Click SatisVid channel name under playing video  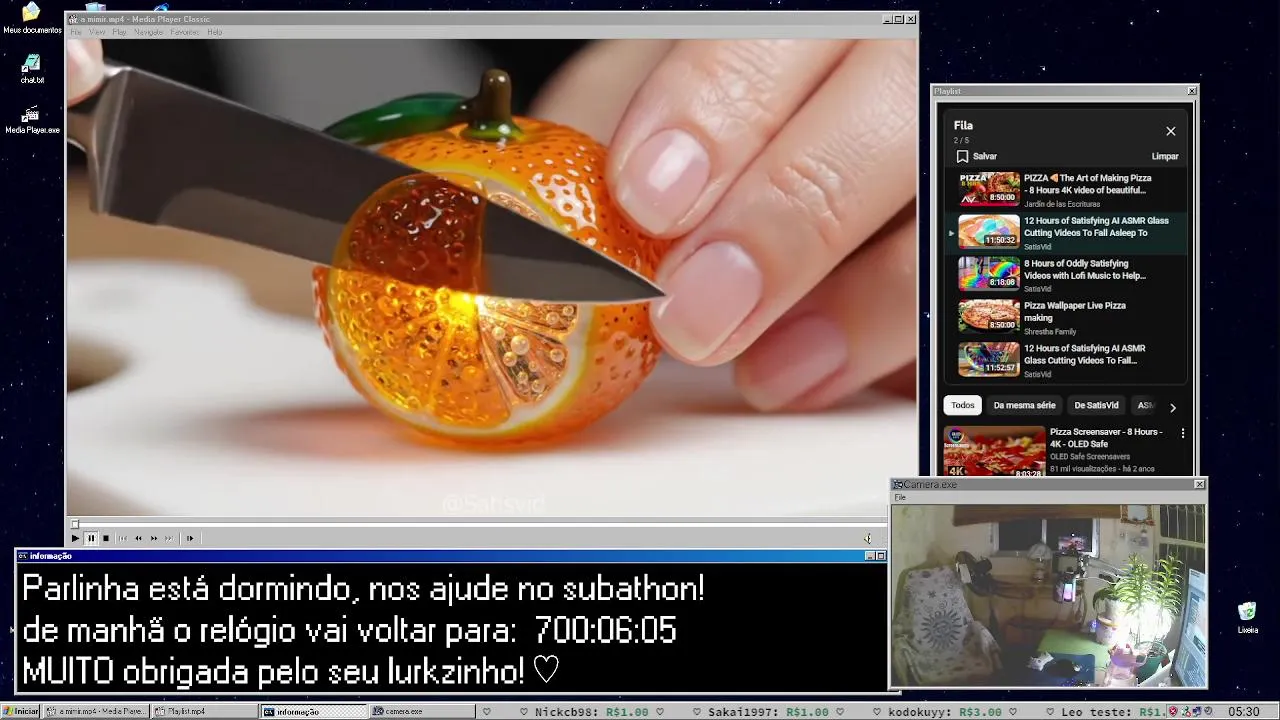click(x=1038, y=246)
